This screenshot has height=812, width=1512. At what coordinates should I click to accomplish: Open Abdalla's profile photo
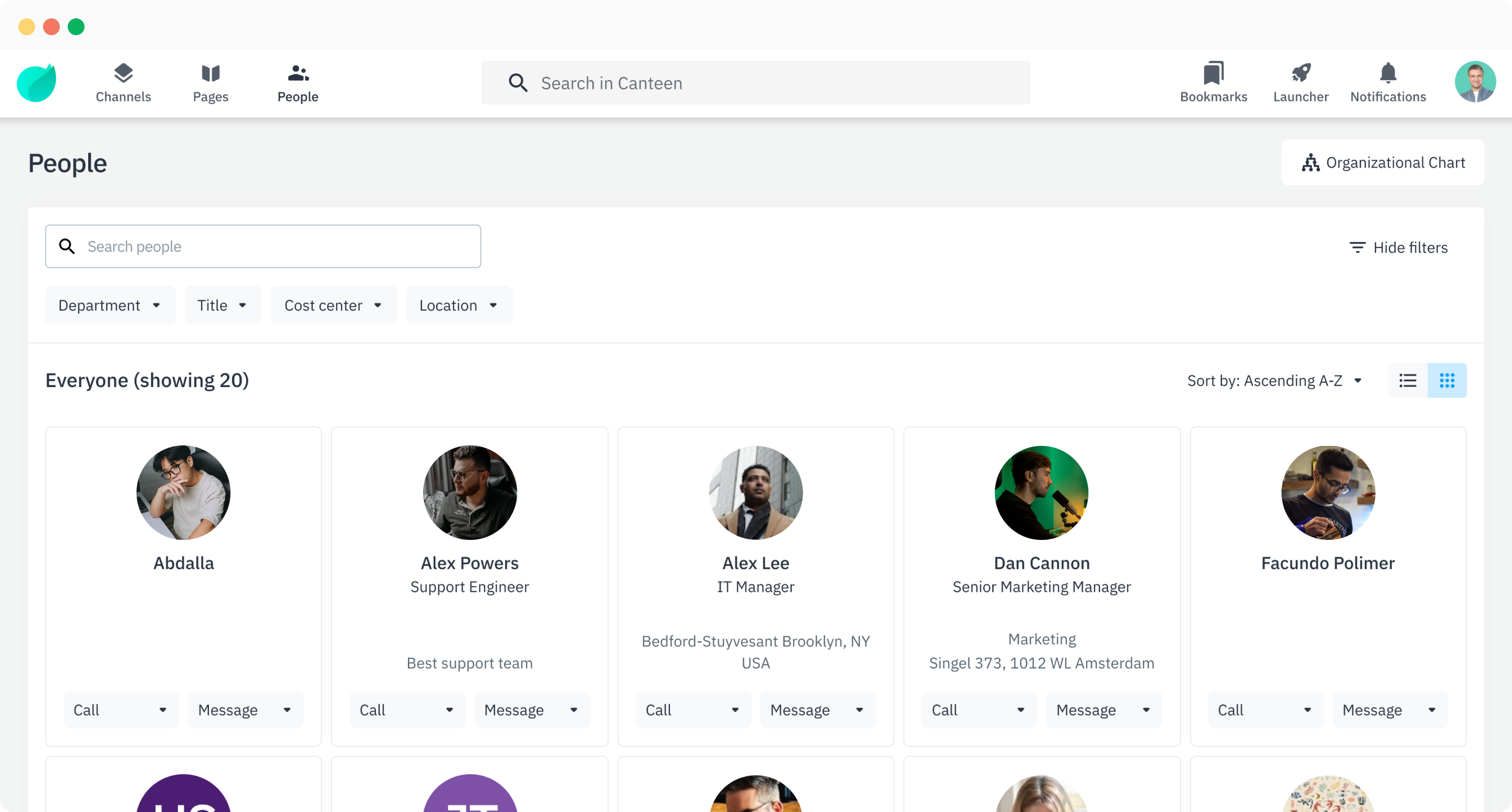184,493
